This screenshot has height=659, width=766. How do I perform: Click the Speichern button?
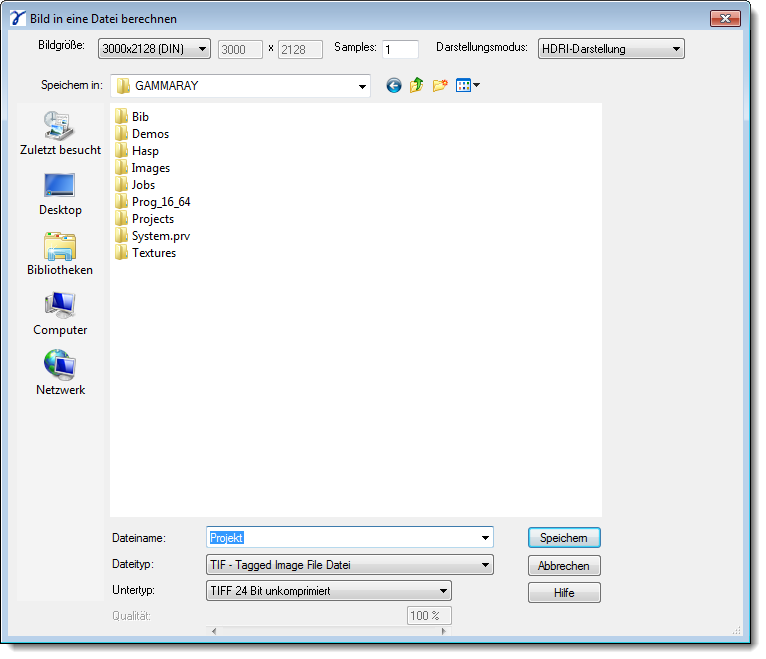564,538
